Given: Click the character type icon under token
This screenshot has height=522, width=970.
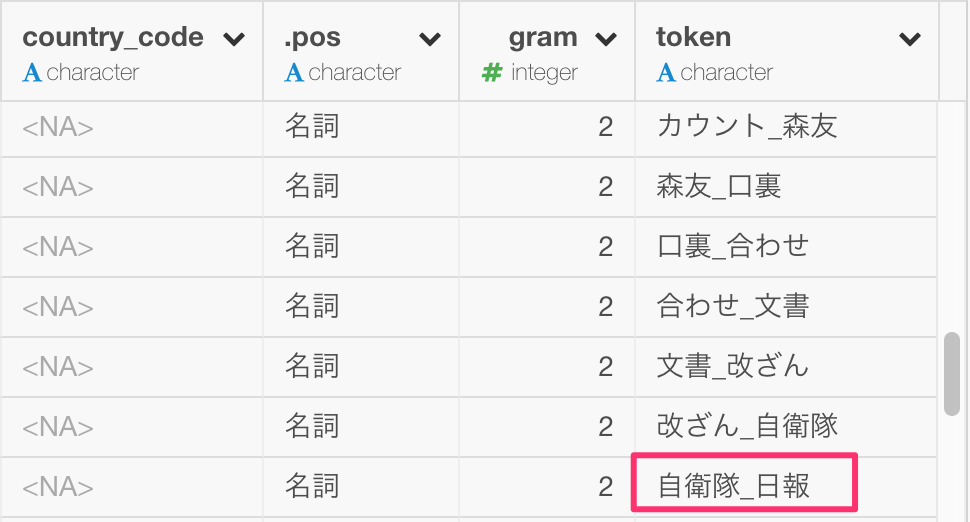Looking at the screenshot, I should [666, 73].
